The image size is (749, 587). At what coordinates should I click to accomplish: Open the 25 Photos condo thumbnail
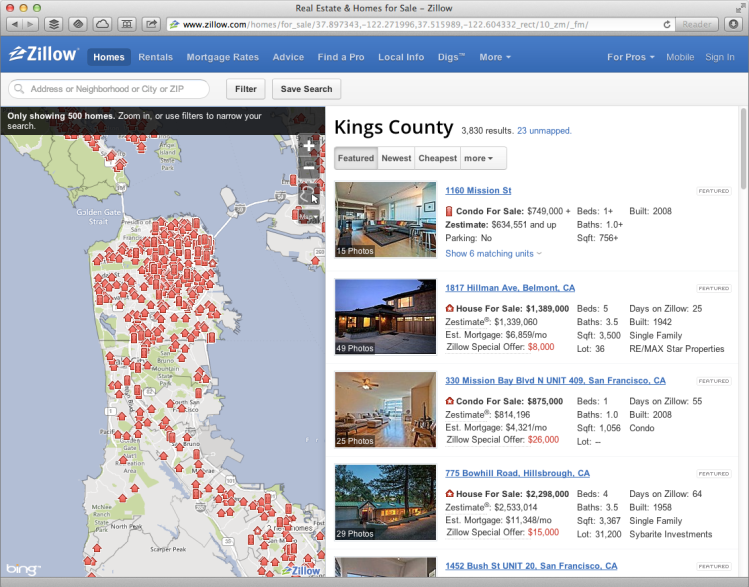[385, 409]
